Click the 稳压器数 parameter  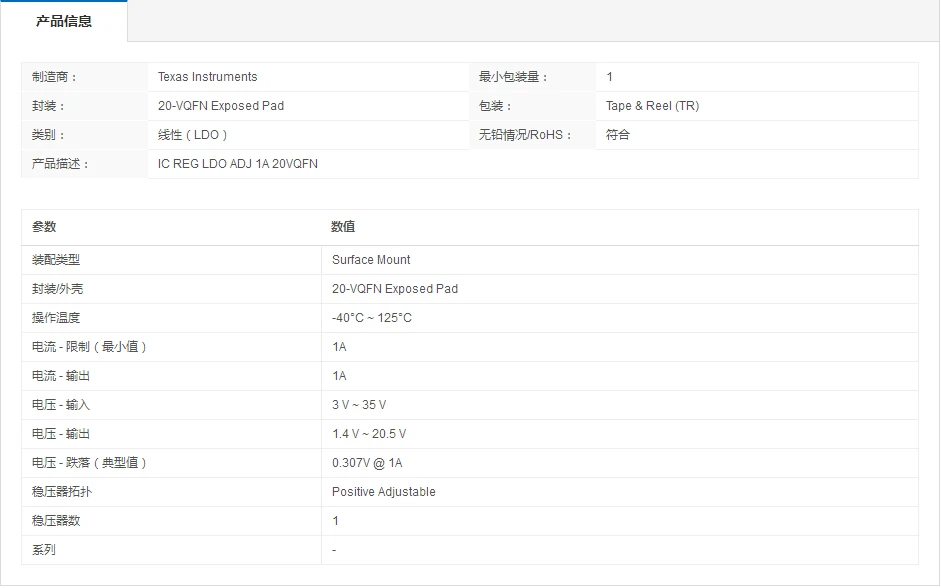[56, 521]
